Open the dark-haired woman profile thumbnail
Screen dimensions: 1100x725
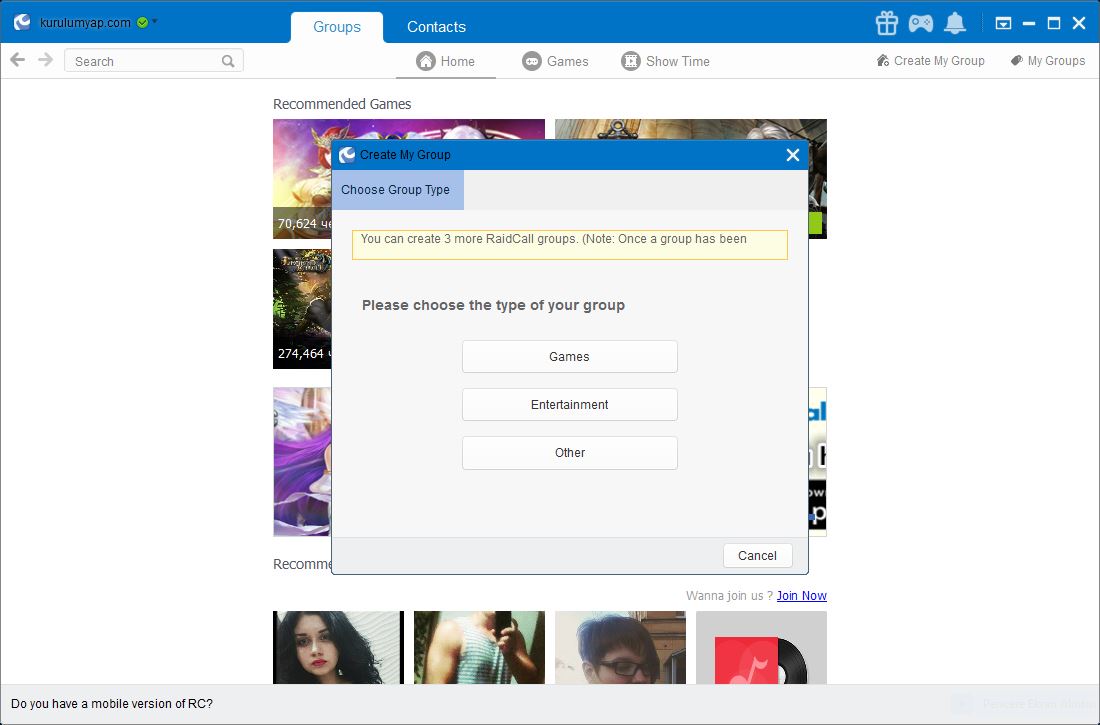[338, 647]
